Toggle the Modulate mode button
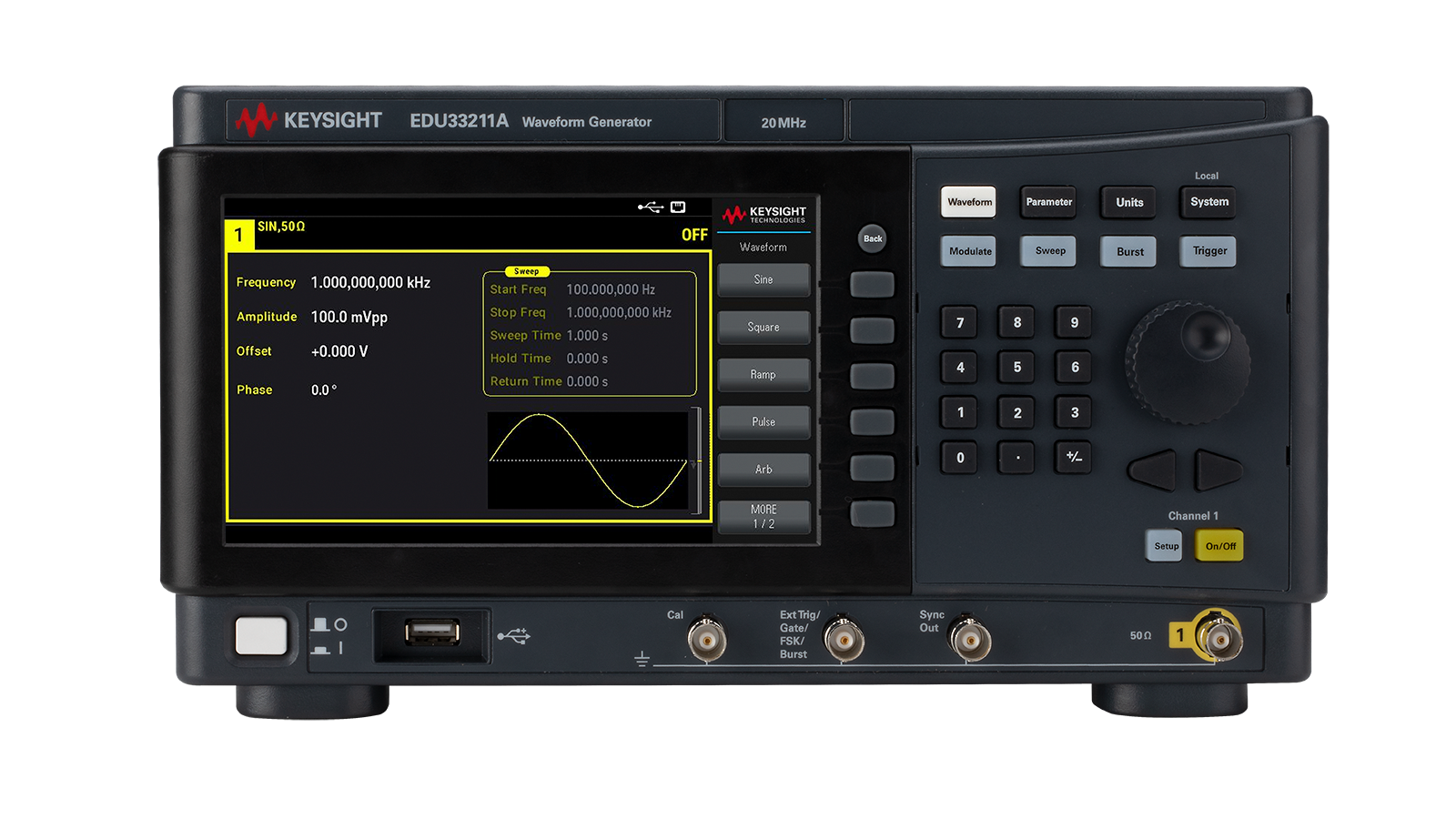The image size is (1456, 819). click(x=969, y=251)
